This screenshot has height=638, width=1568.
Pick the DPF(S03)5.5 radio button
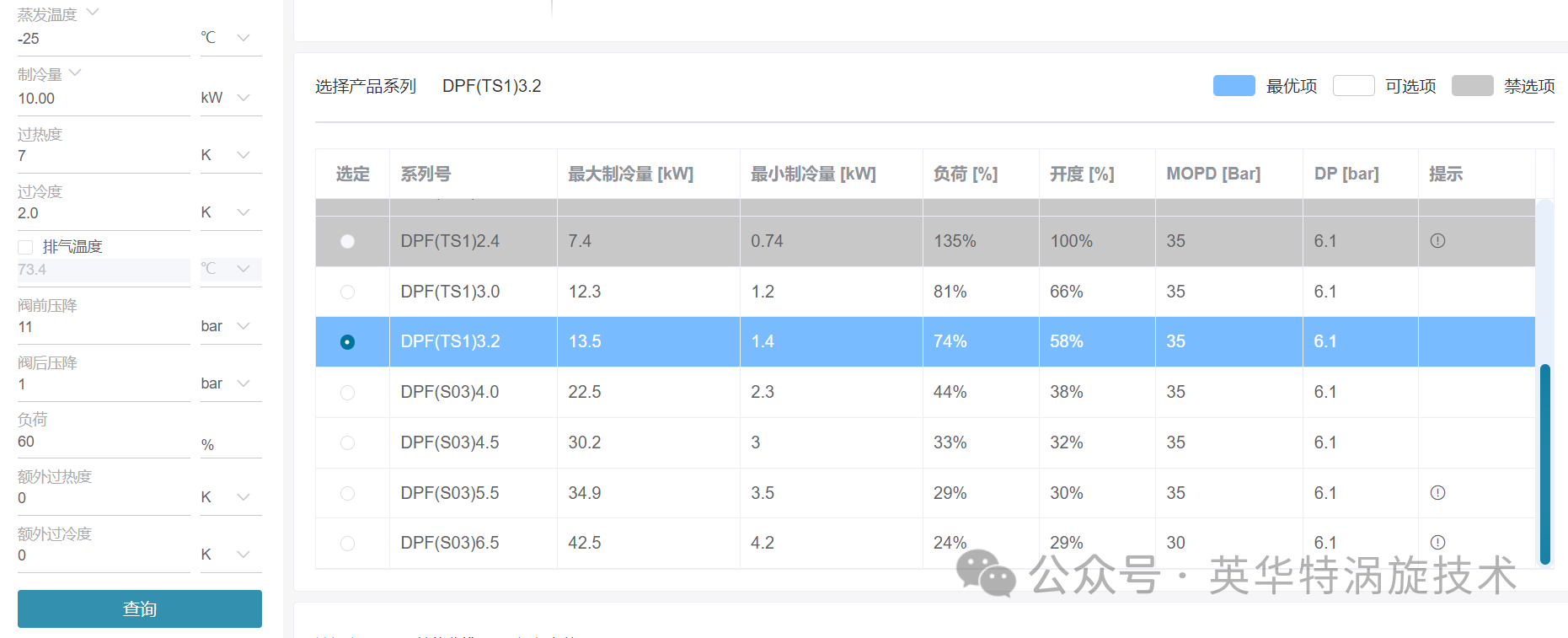point(347,493)
